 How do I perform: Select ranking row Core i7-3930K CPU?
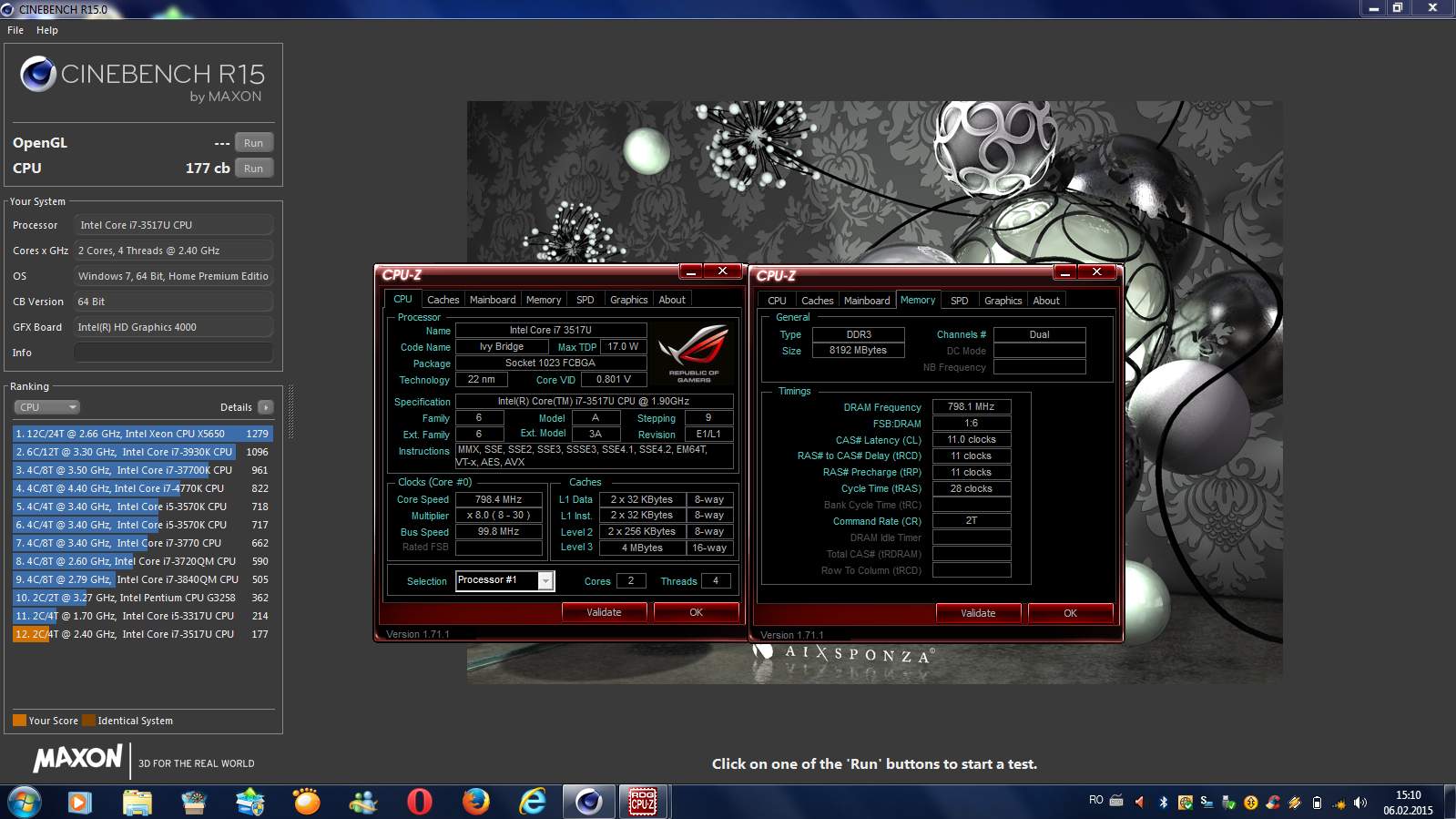tap(142, 452)
